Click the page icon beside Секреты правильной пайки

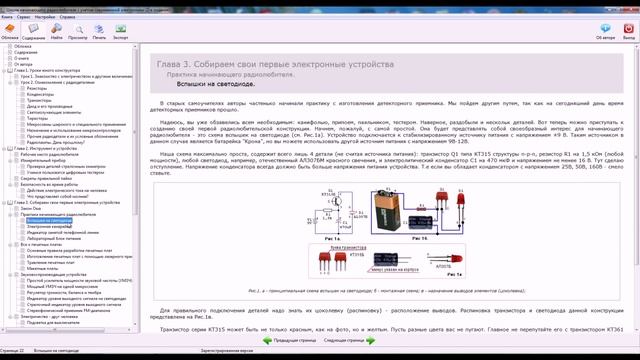click(17, 178)
